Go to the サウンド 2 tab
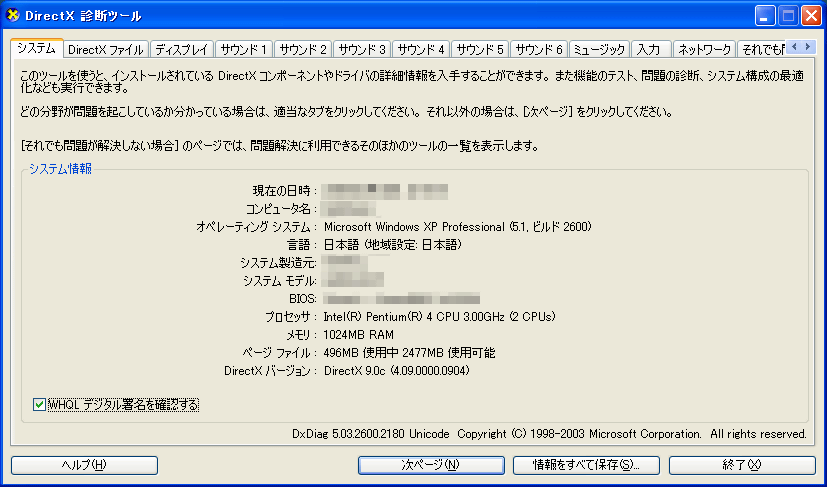The height and width of the screenshot is (487, 827). pos(302,49)
